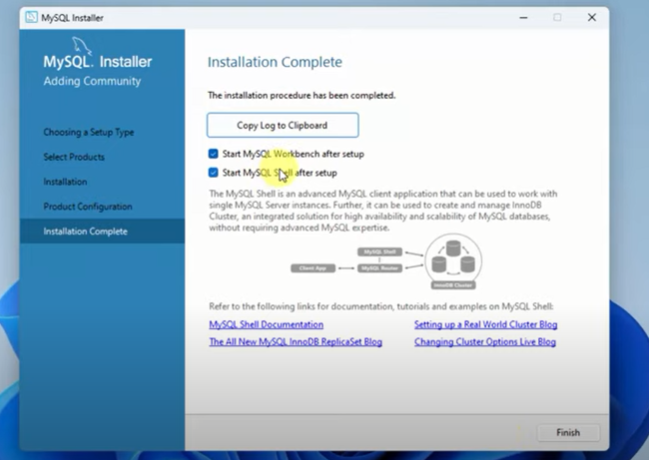Viewport: 649px width, 460px height.
Task: Click the 'Adding Community' sidebar subtitle
Action: click(x=92, y=81)
